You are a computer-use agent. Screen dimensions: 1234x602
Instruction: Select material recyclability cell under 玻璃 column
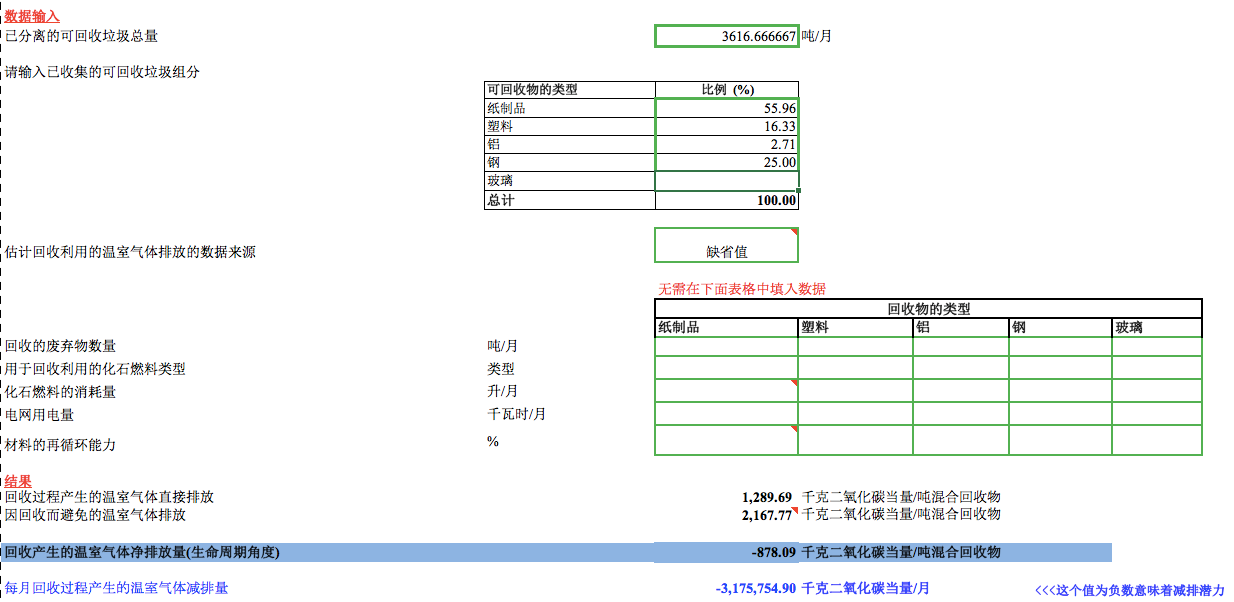[1156, 440]
